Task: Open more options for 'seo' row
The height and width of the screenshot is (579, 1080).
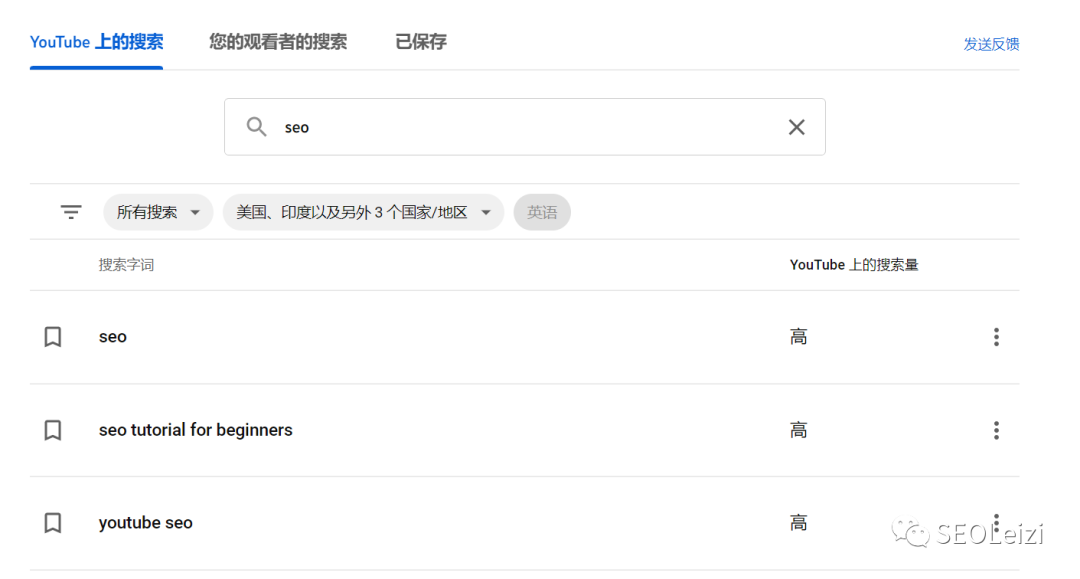Action: (996, 337)
